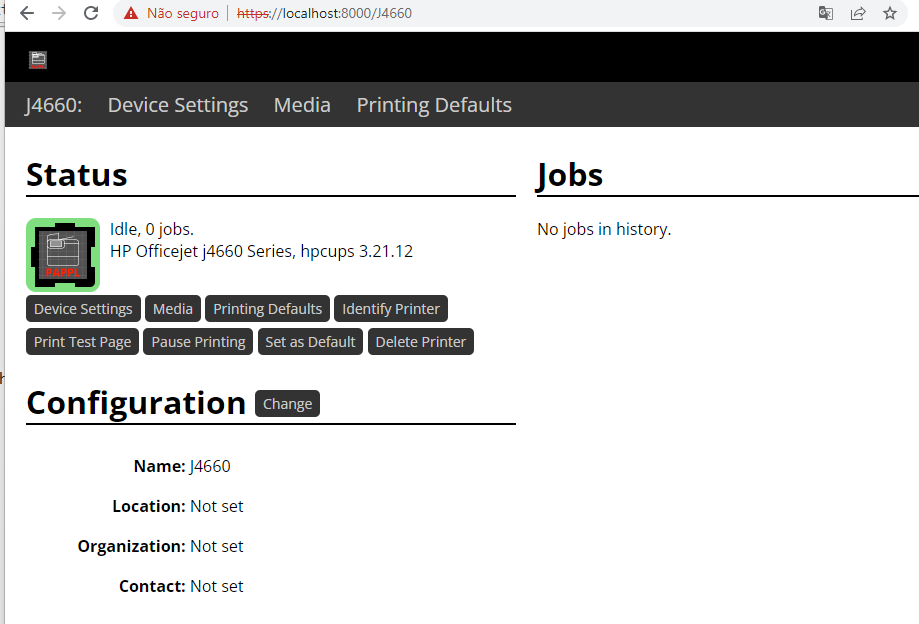Viewport: 919px width, 624px height.
Task: Click the 'Contact:' field label
Action: pos(152,586)
